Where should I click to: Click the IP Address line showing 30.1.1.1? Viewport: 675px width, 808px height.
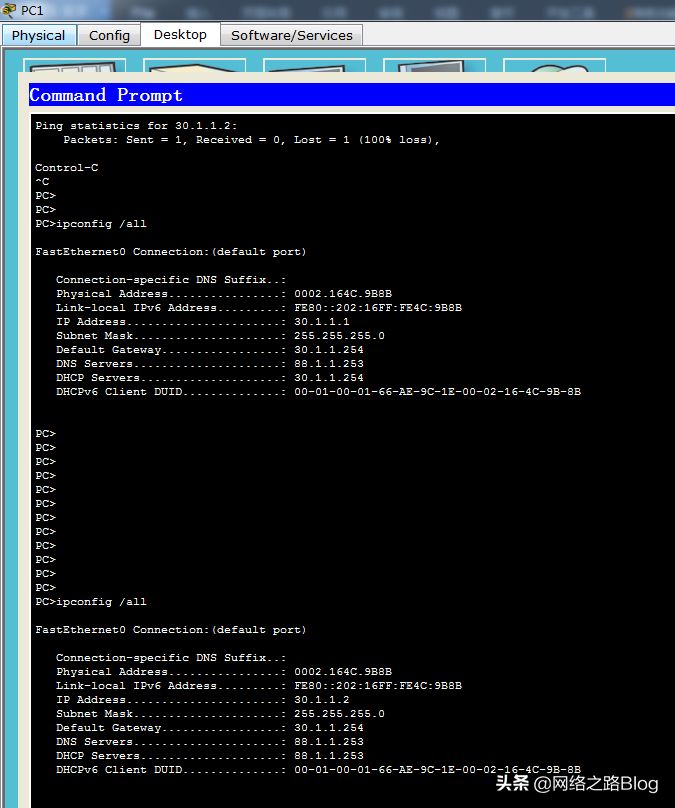202,322
